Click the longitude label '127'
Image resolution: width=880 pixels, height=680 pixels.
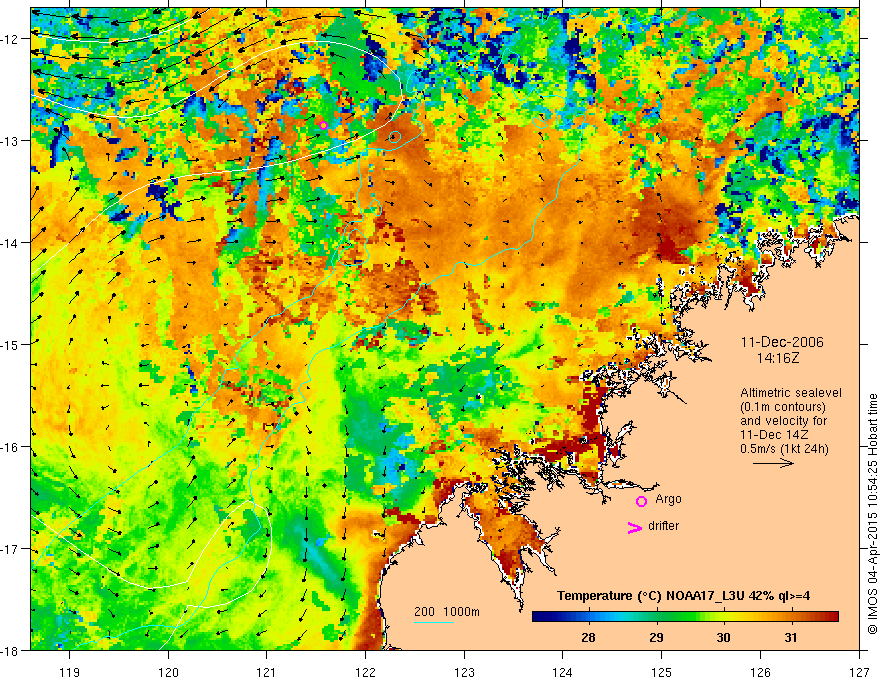859,672
